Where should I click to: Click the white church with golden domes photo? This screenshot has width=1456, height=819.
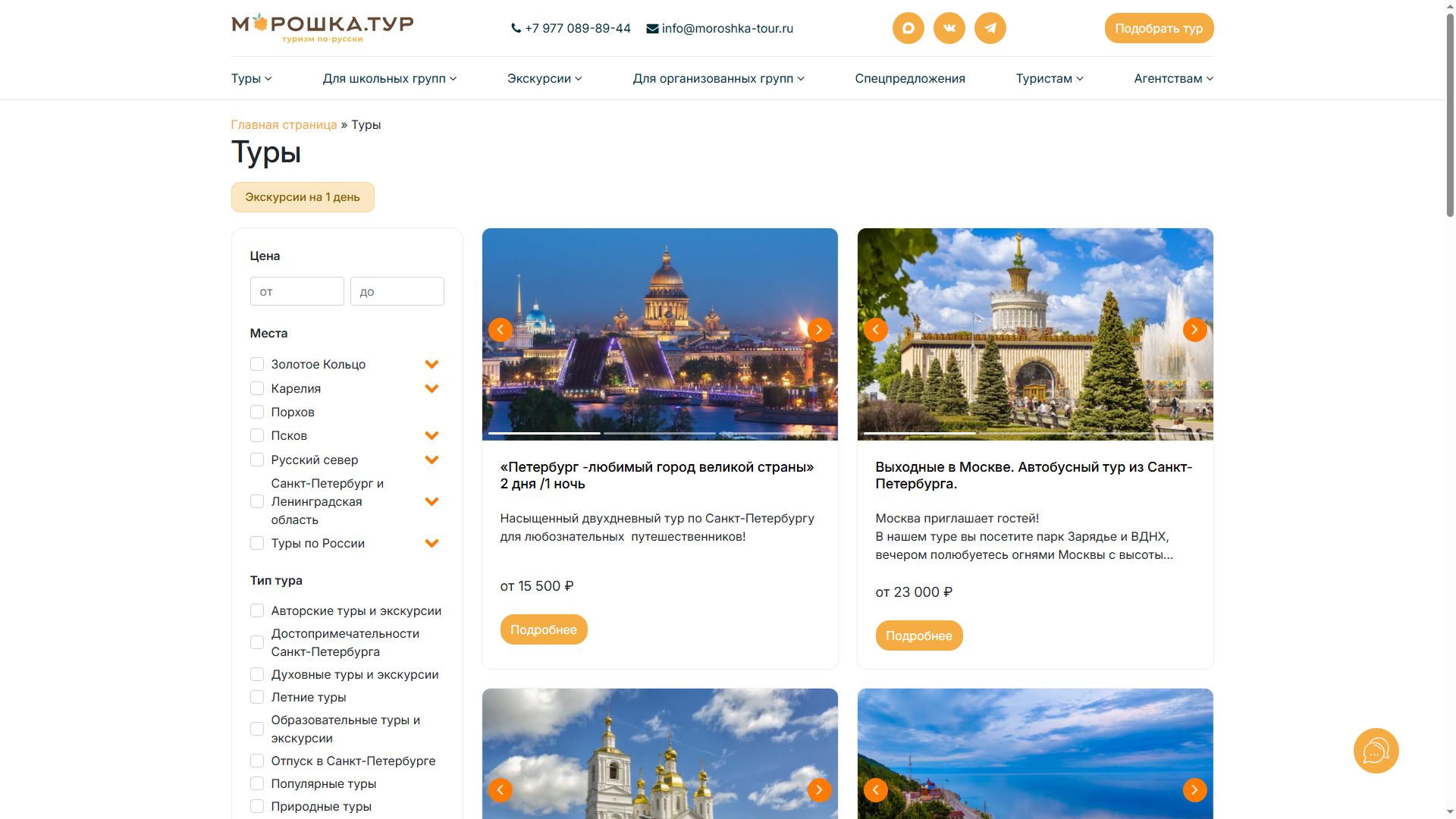click(660, 753)
